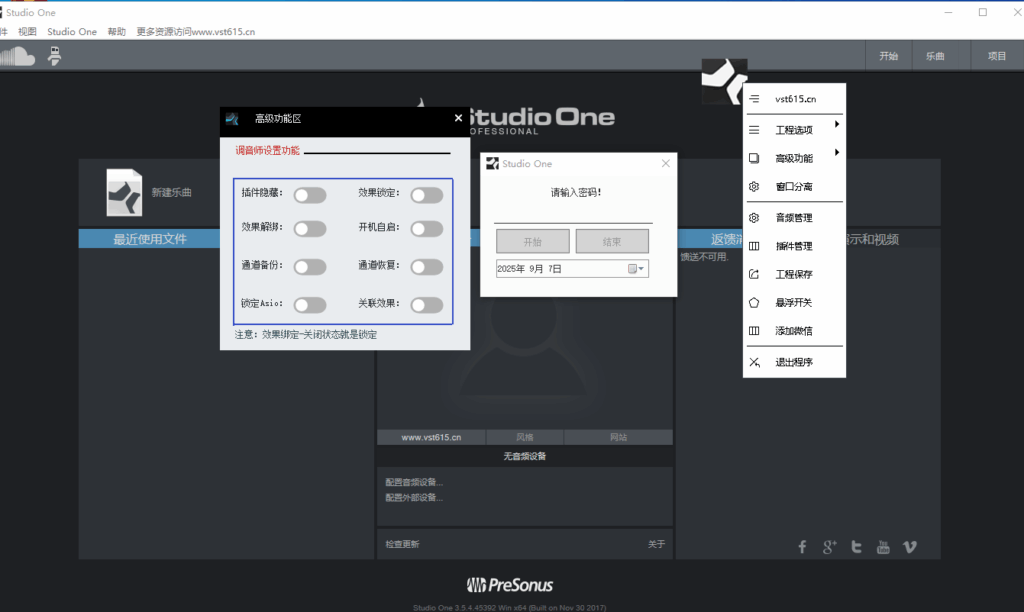Toggle 锁定Asio on

(310, 303)
